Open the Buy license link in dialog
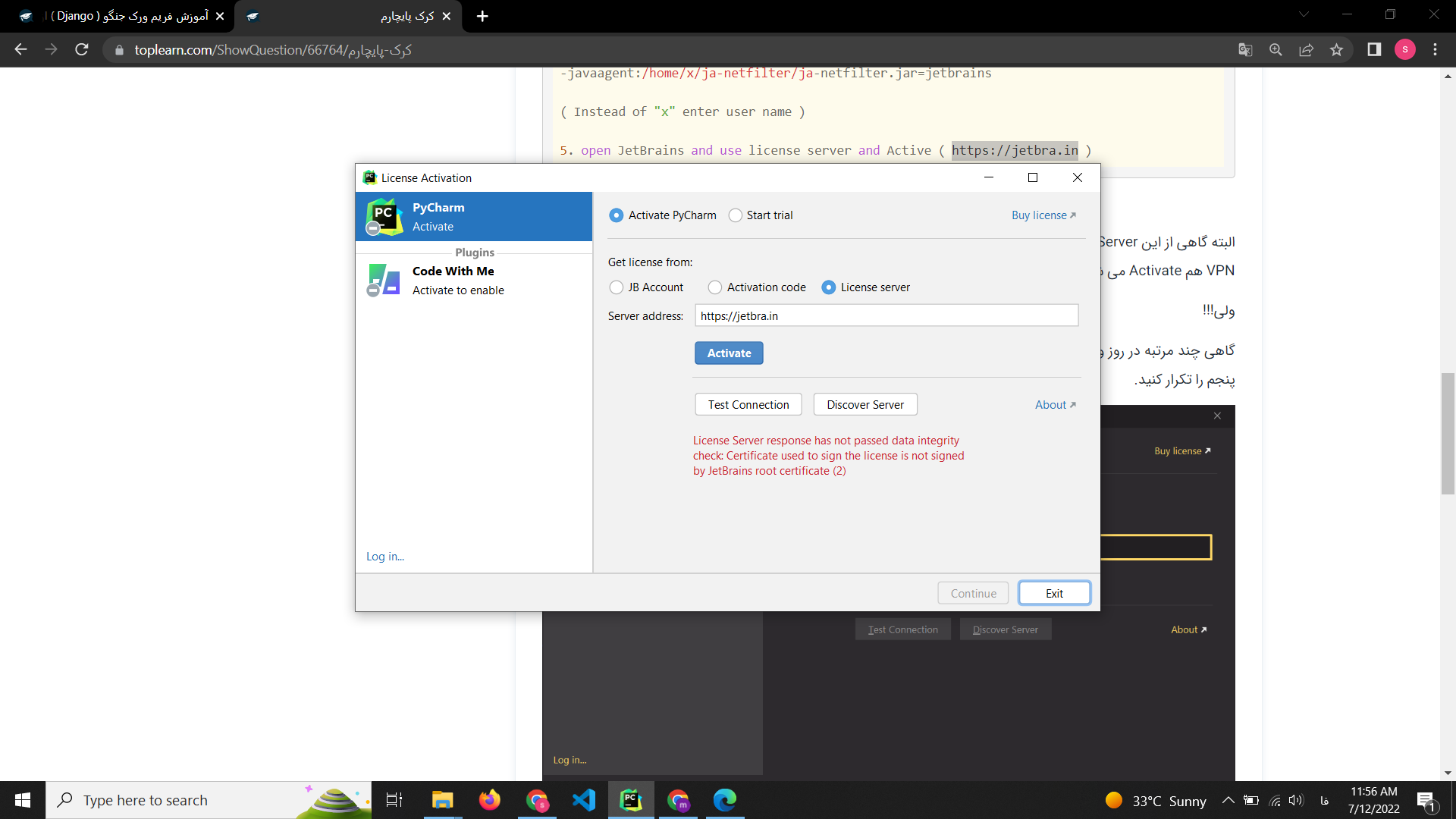This screenshot has width=1456, height=819. [1043, 215]
